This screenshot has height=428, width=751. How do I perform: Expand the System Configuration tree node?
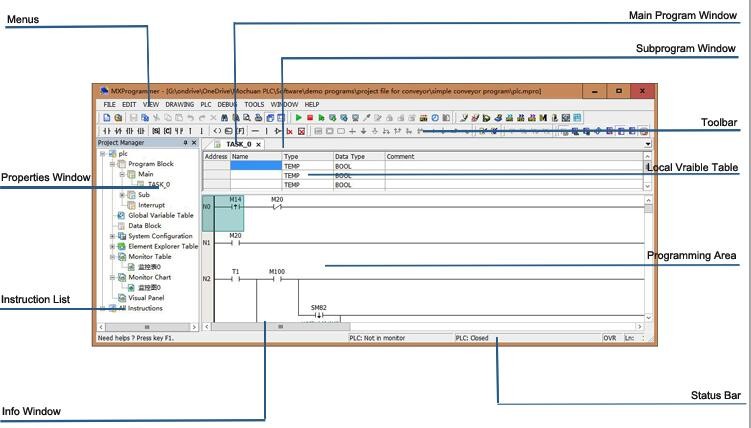point(113,236)
